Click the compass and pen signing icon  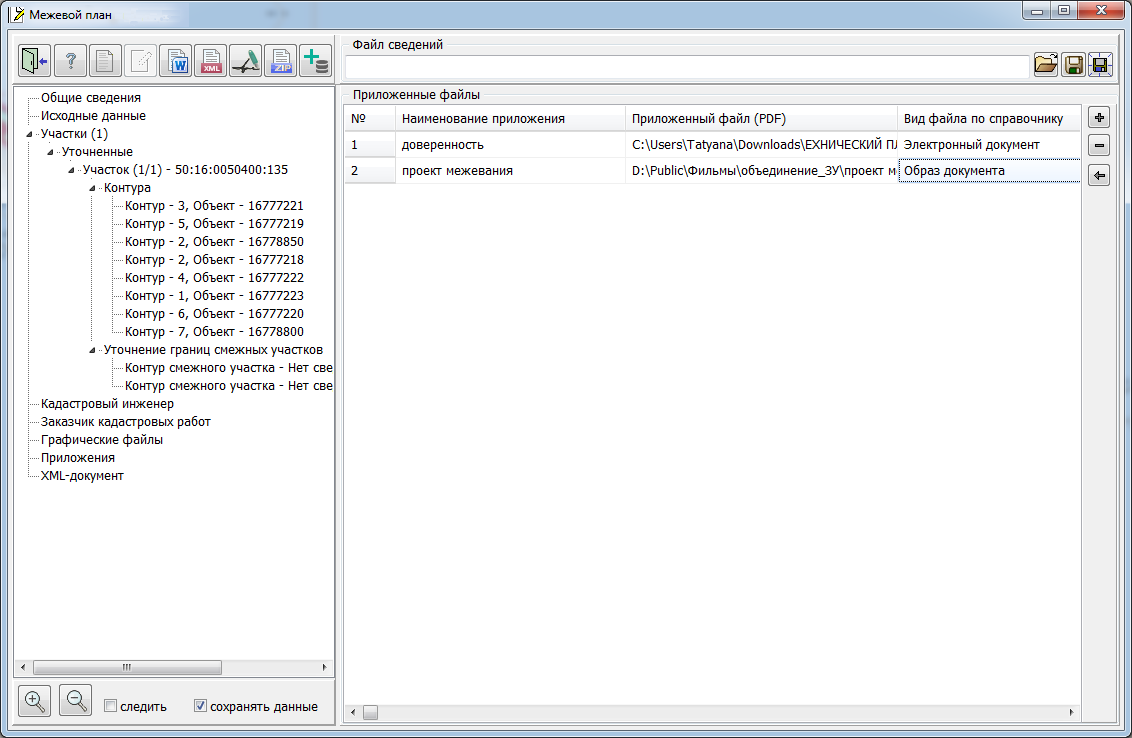(246, 62)
